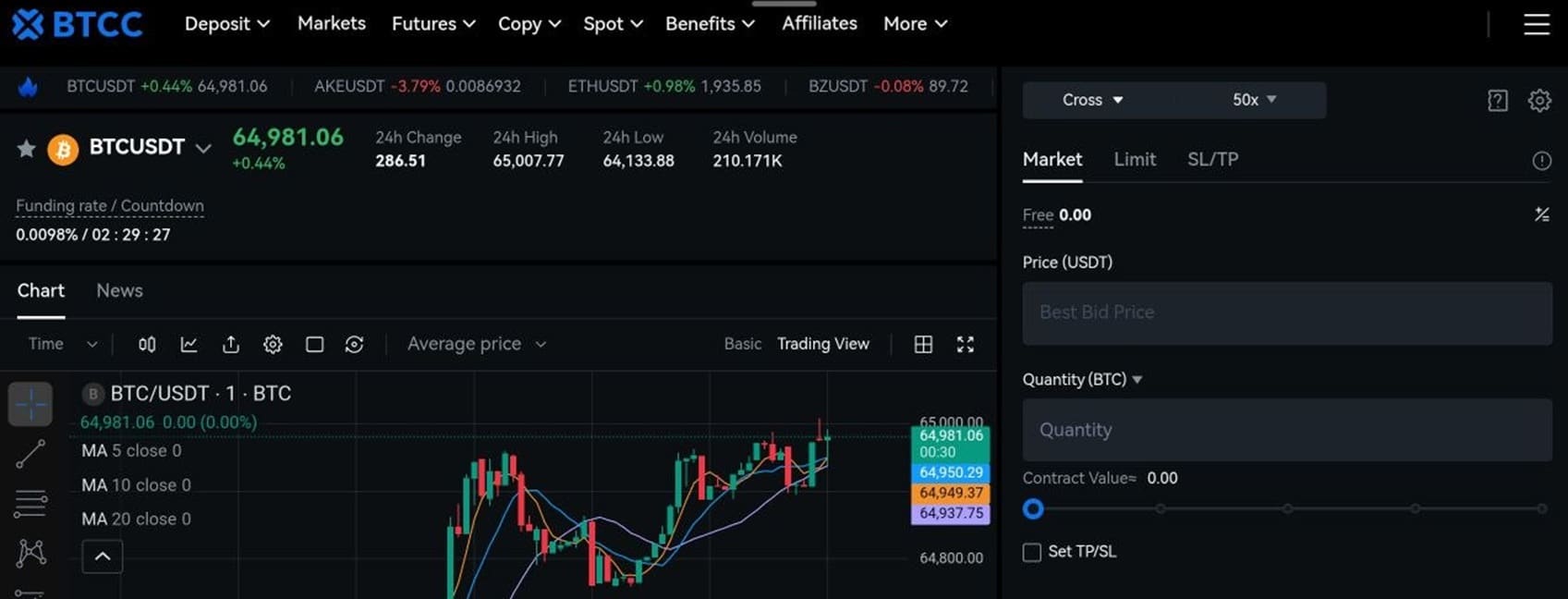Switch chart to Basic view
This screenshot has width=1568, height=599.
click(743, 344)
